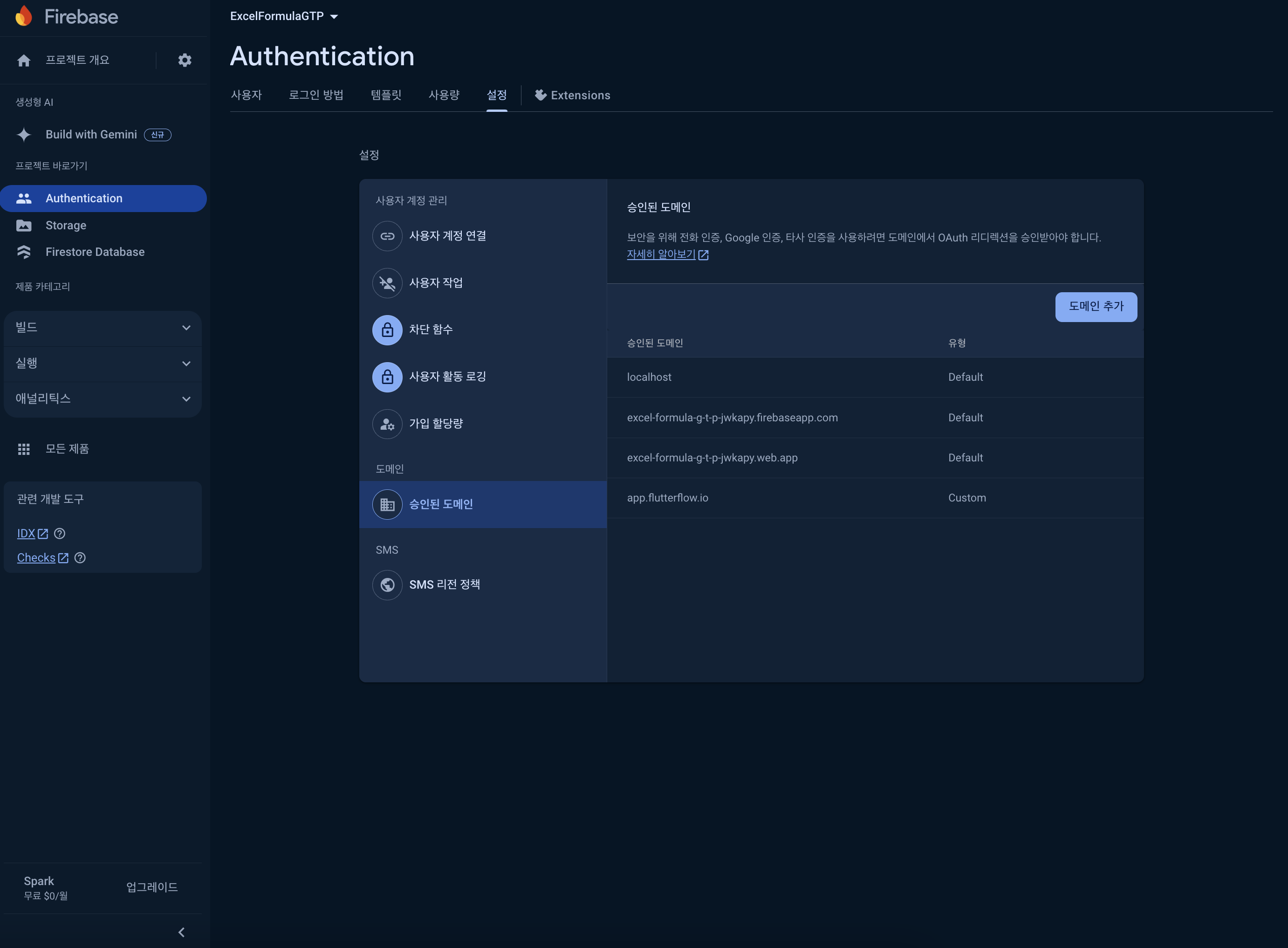
Task: Click the app.flutterflow.io domain row
Action: click(x=876, y=498)
